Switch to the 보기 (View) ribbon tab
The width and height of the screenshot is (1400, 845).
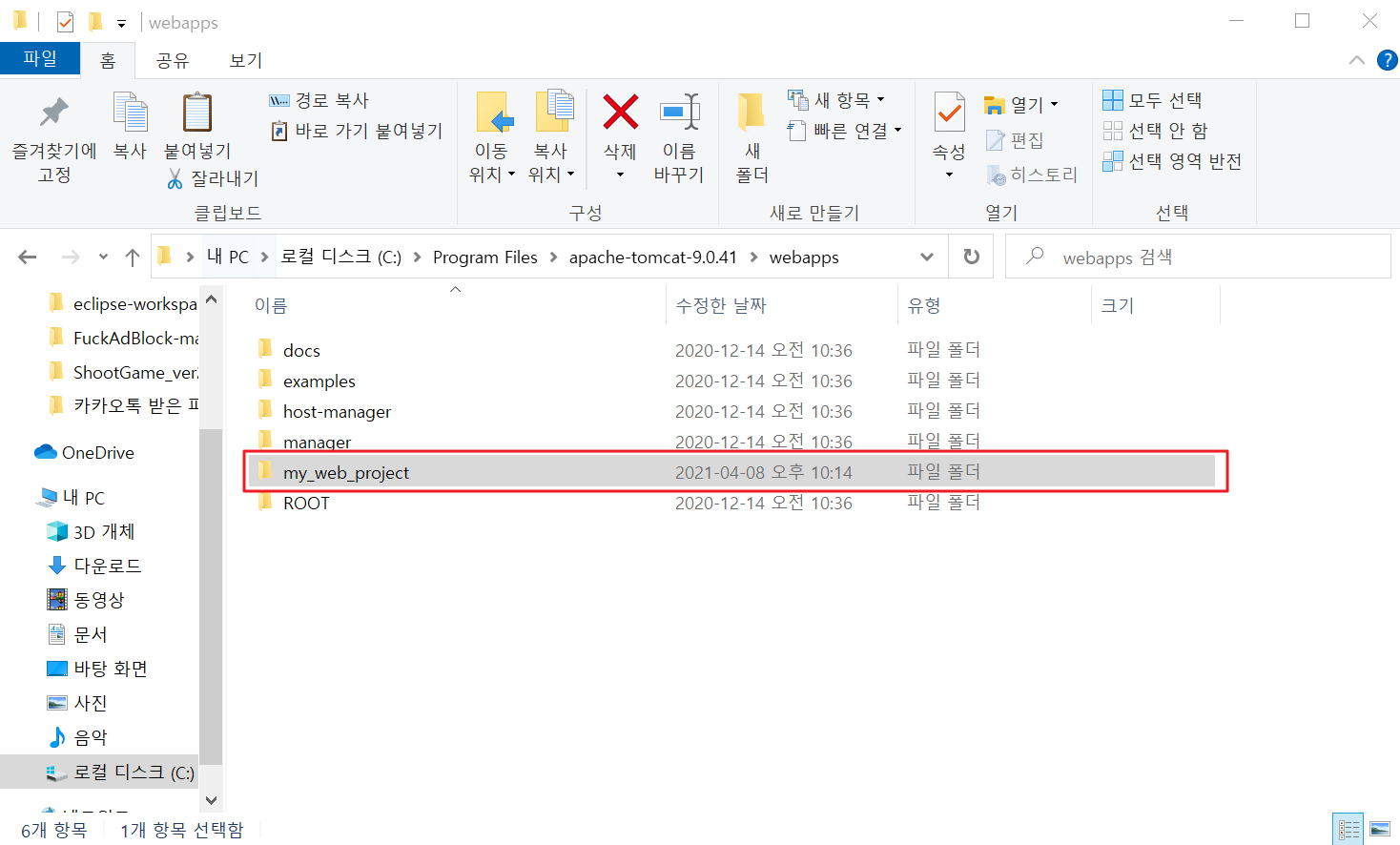point(243,59)
